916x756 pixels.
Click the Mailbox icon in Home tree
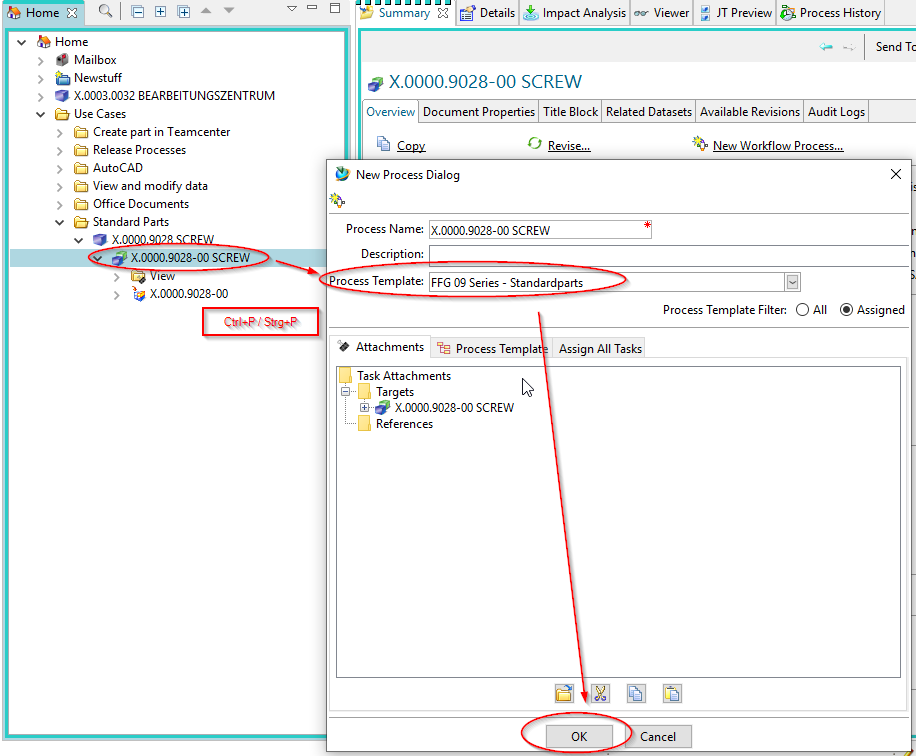click(x=63, y=60)
